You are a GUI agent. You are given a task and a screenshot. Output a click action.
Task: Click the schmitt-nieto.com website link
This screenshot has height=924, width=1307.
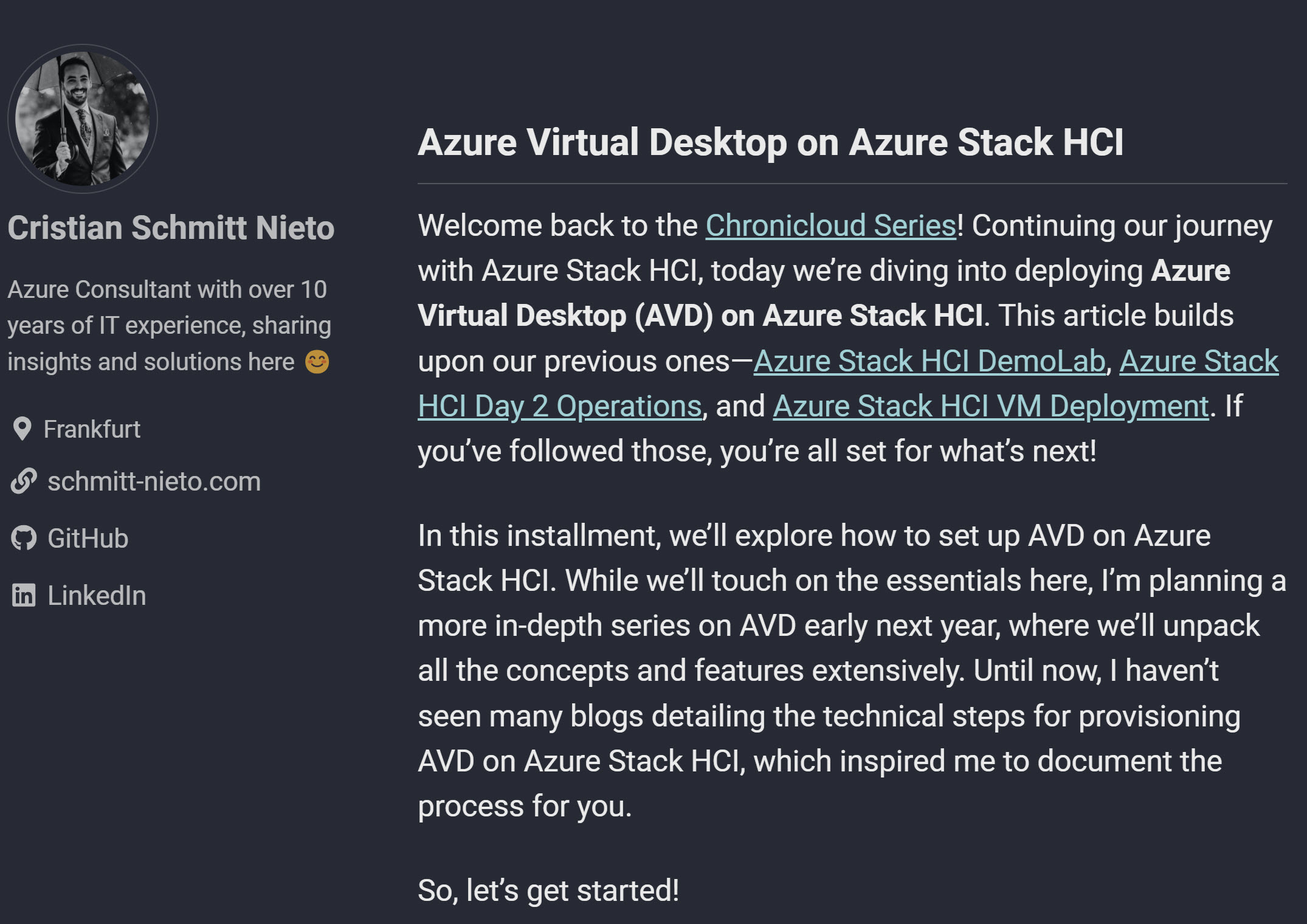click(x=154, y=481)
